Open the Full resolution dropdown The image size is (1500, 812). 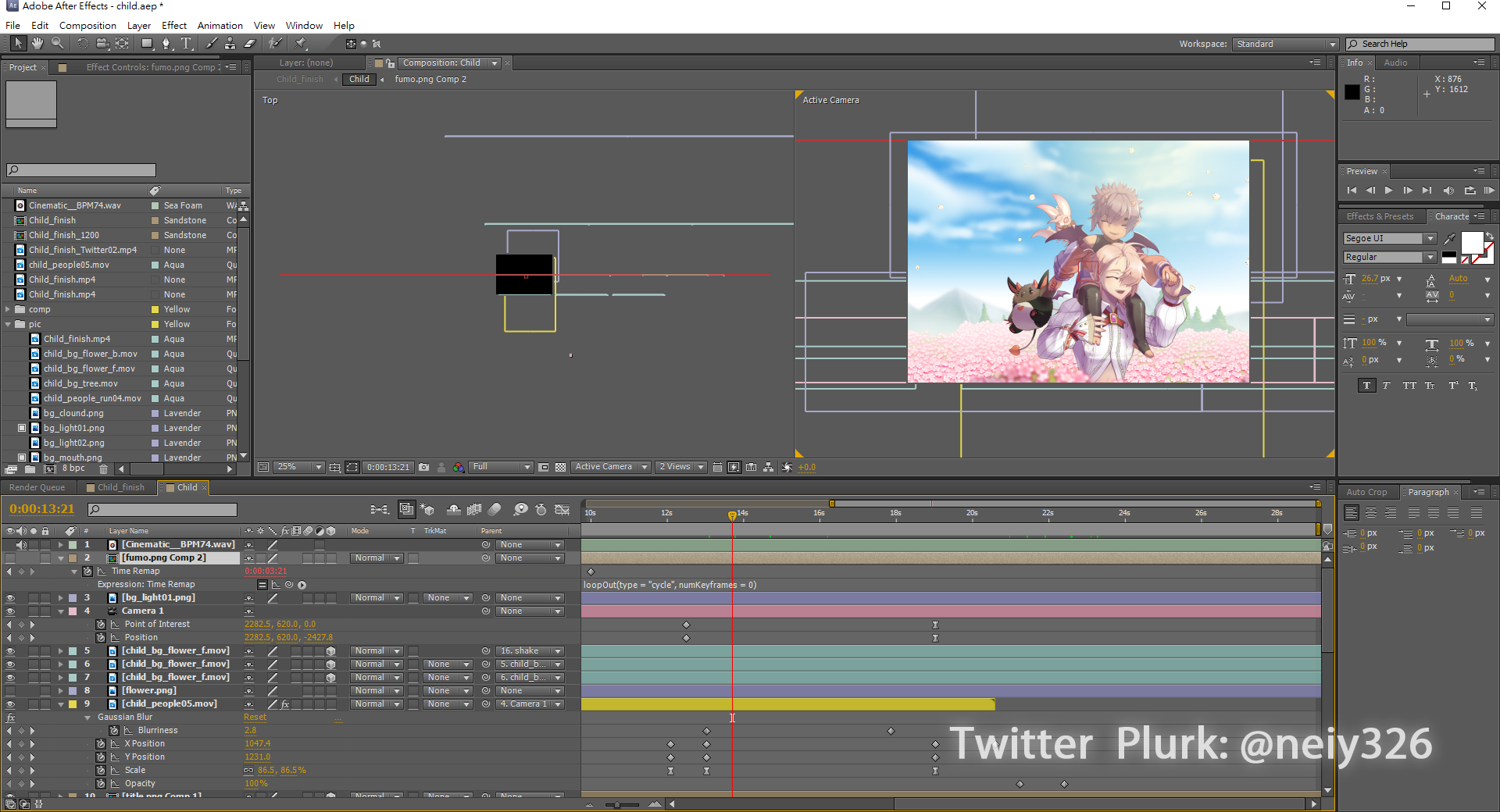click(x=501, y=467)
